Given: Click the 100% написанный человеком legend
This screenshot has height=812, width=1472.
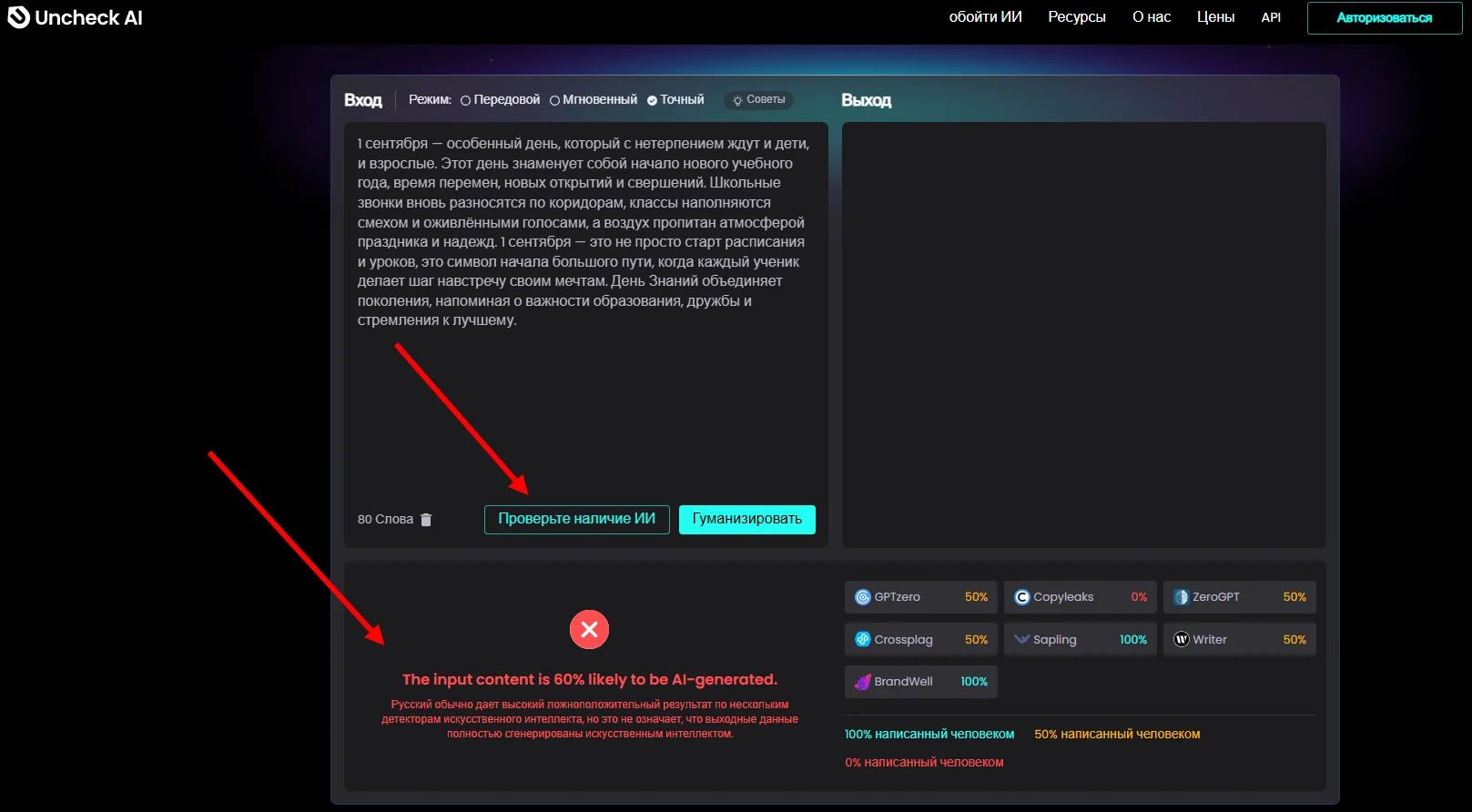Looking at the screenshot, I should click(929, 734).
